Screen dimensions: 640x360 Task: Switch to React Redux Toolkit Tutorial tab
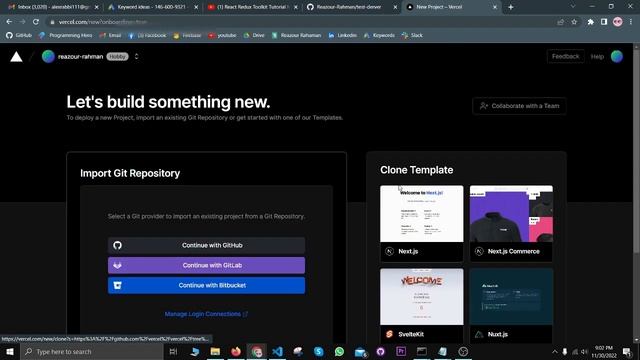(251, 7)
